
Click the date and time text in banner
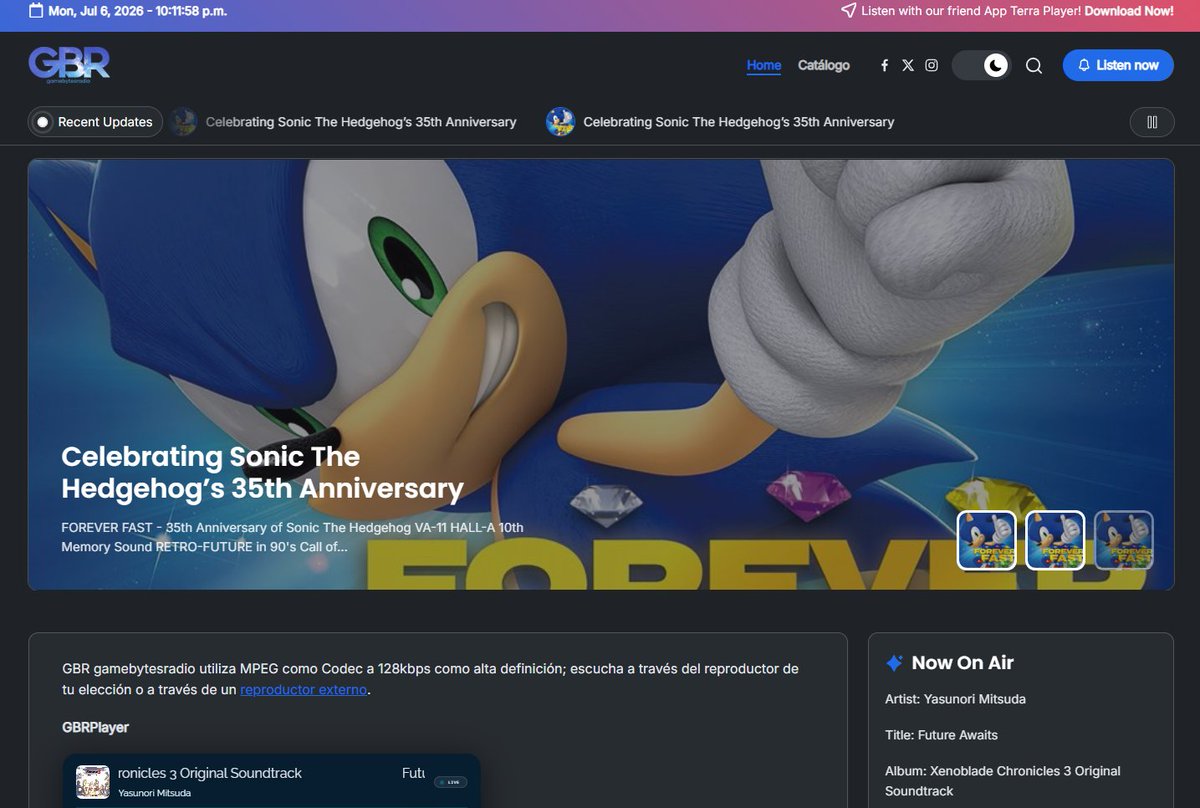[137, 11]
